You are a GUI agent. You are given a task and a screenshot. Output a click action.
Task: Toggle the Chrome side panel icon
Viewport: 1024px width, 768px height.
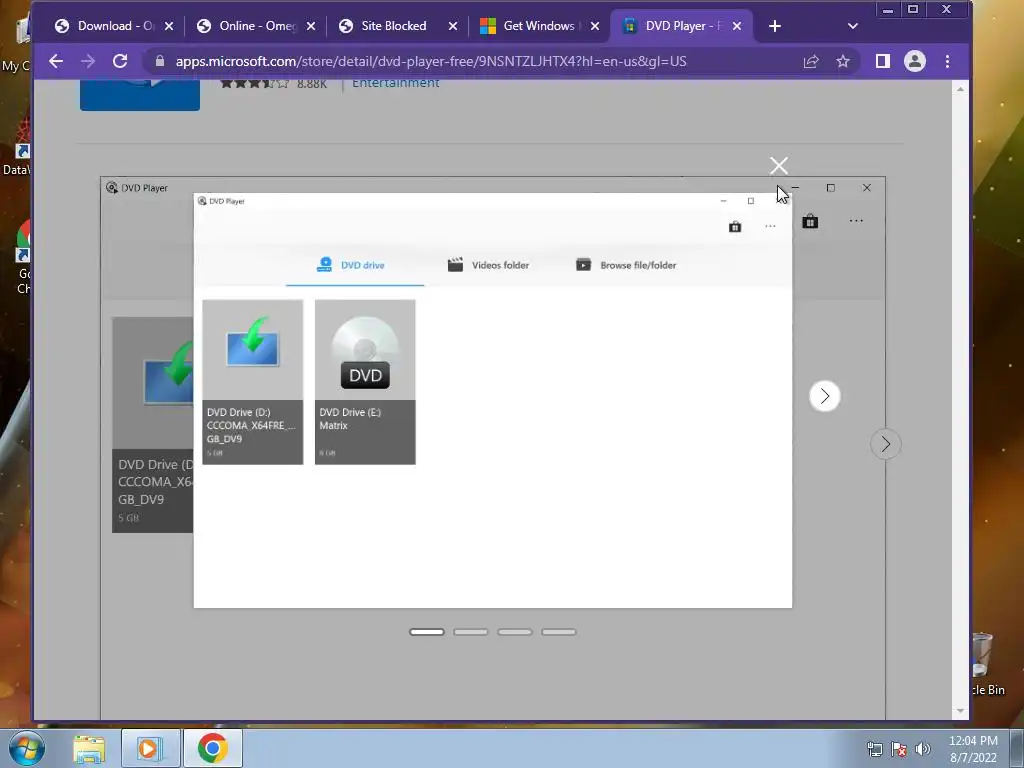coord(883,61)
